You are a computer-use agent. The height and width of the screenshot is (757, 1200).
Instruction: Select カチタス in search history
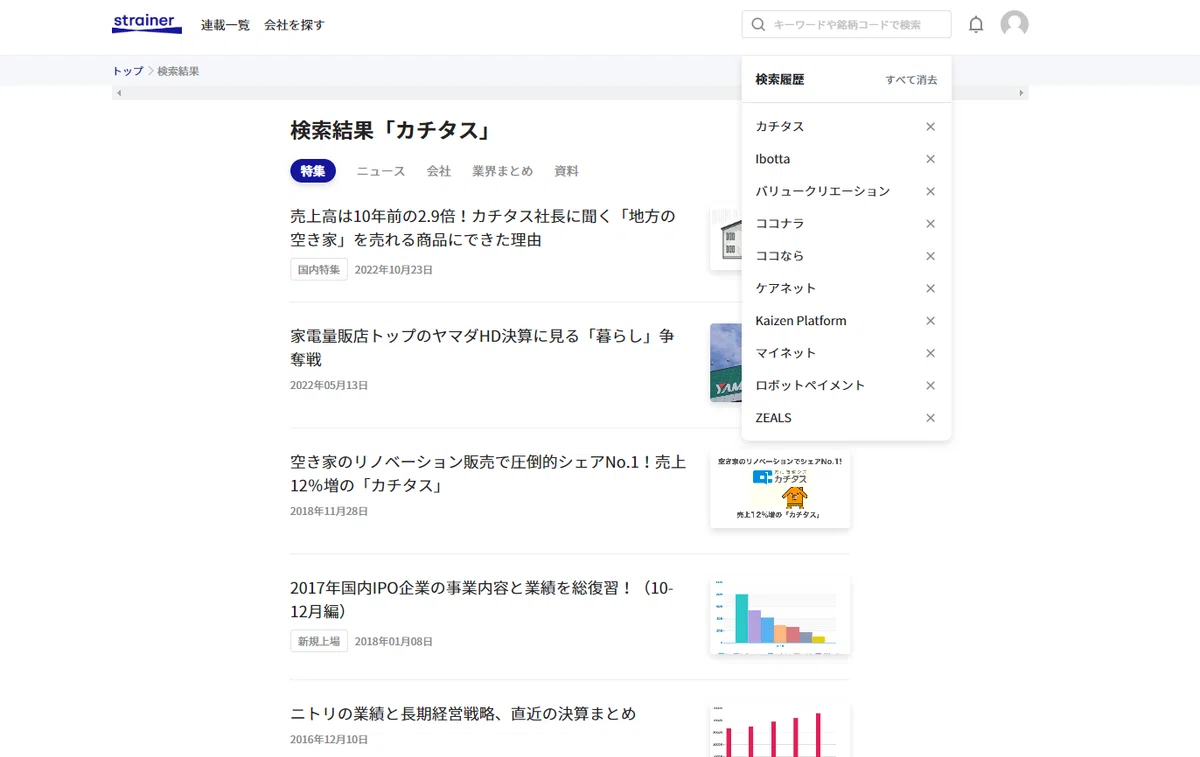click(780, 127)
